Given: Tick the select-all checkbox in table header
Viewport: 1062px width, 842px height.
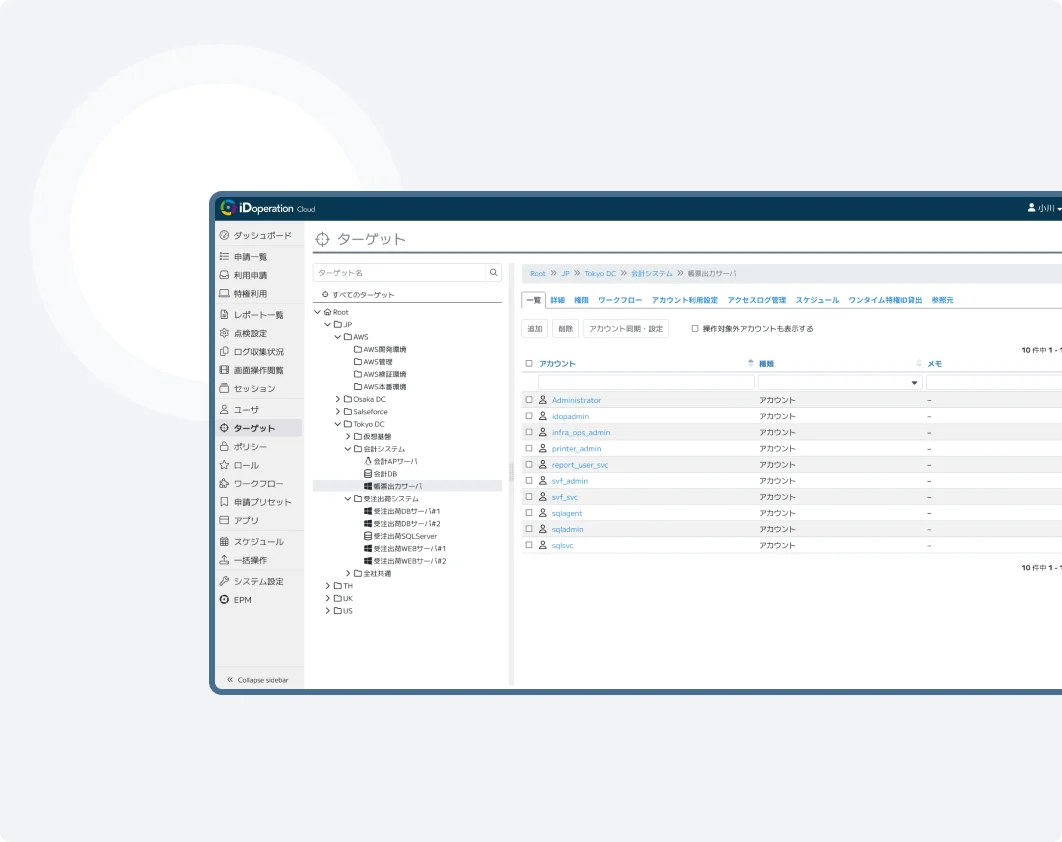Looking at the screenshot, I should tap(529, 364).
